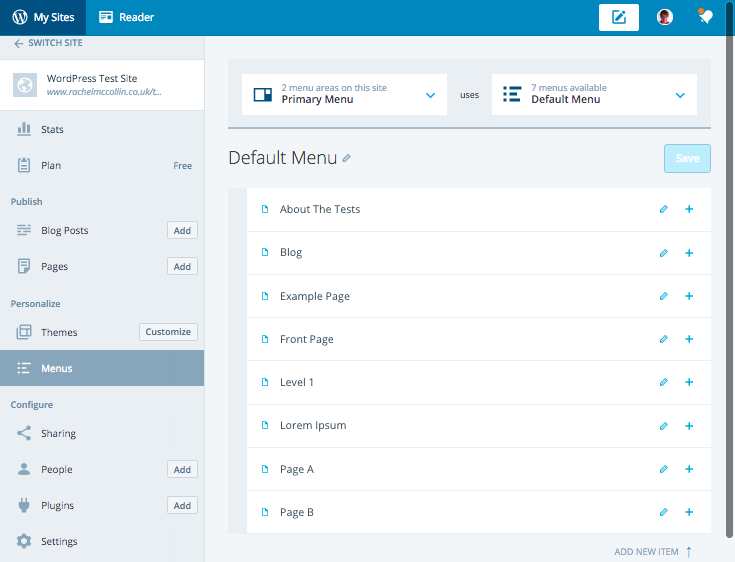This screenshot has height=562, width=735.
Task: Open My Sites in the top bar
Action: point(43,17)
